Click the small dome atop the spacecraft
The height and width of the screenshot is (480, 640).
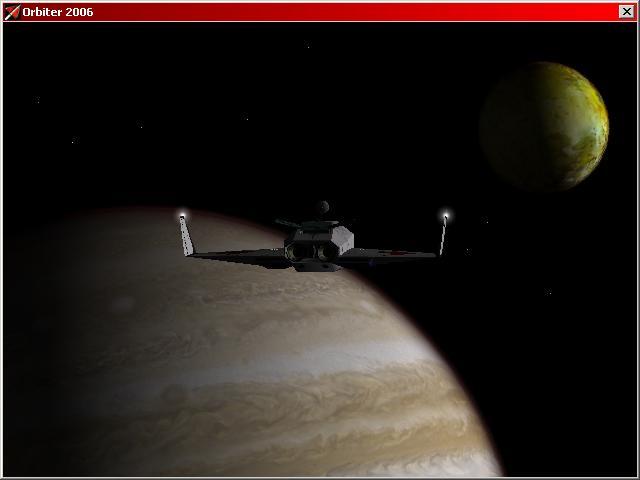point(323,208)
